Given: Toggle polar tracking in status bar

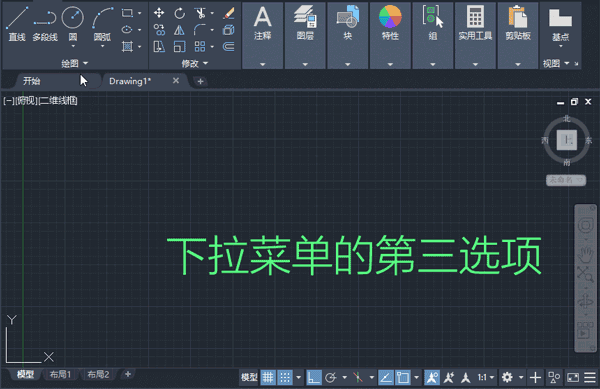Looking at the screenshot, I should 331,378.
